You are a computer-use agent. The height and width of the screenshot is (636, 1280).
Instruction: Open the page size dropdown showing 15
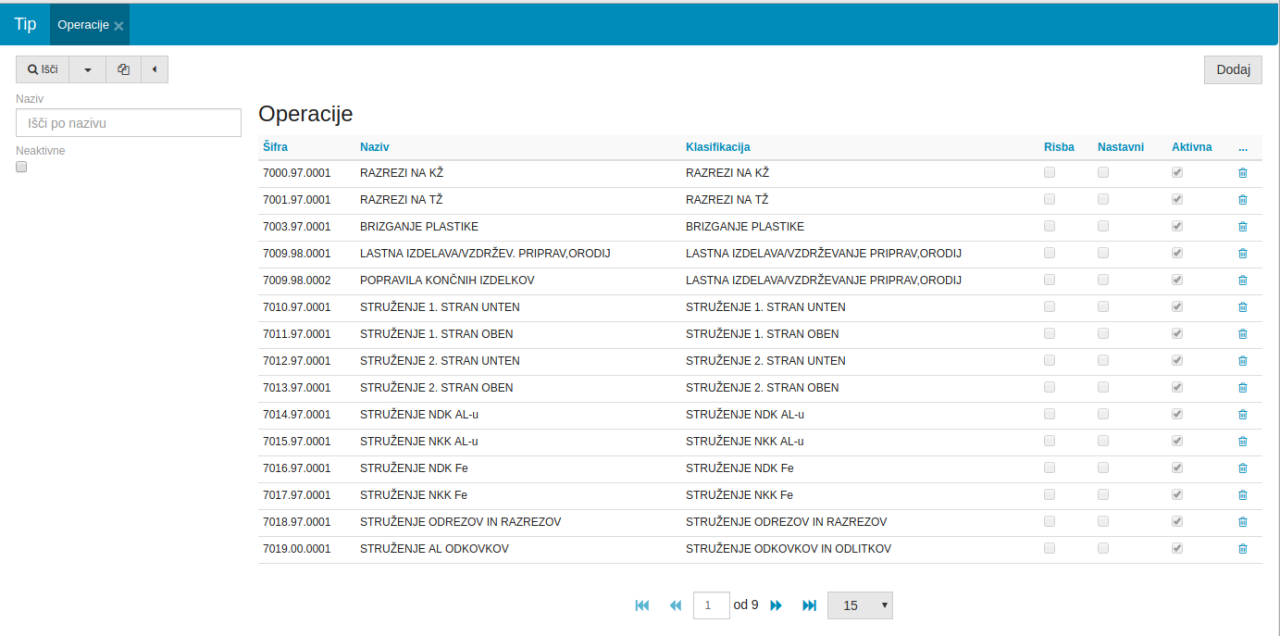[859, 606]
